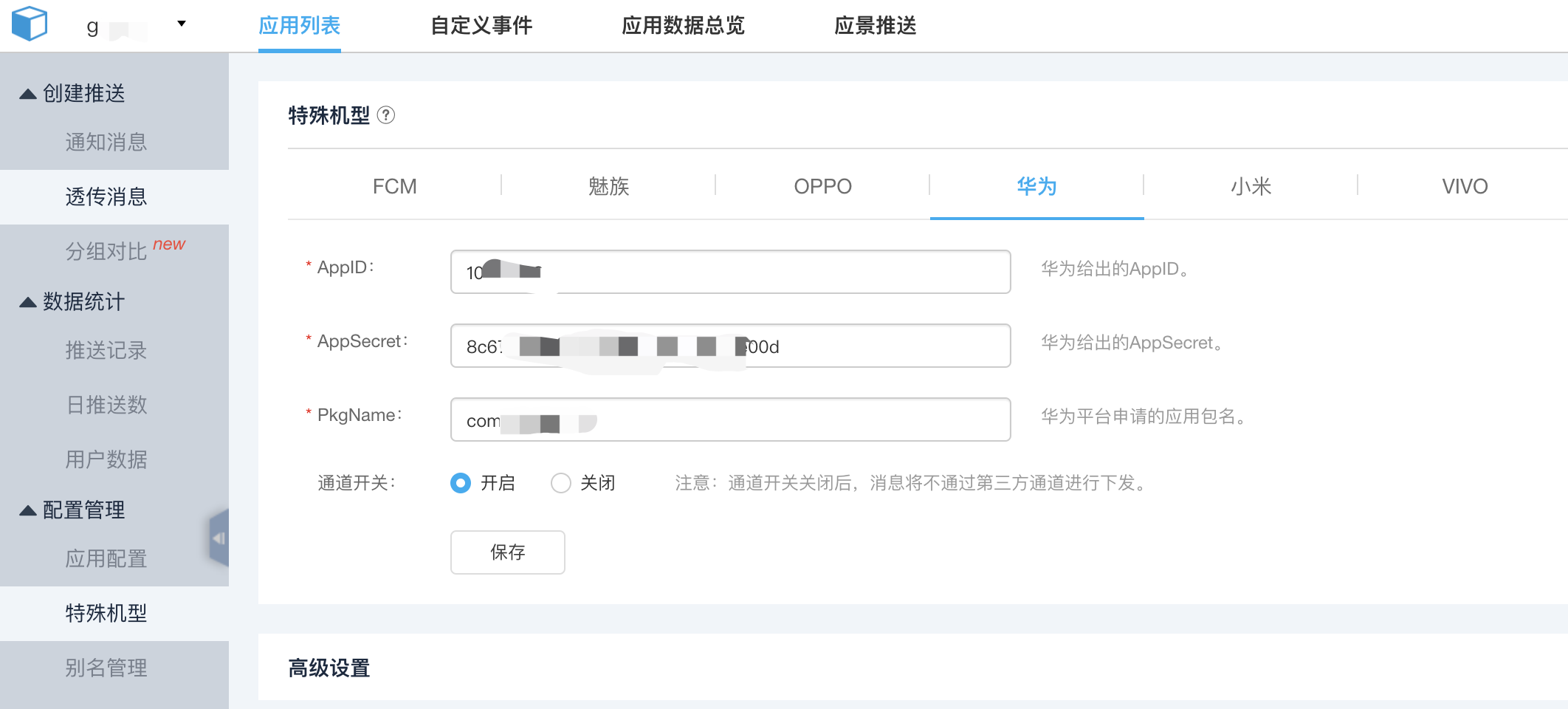Viewport: 1568px width, 709px height.
Task: Navigate to 应景推送 in top menu
Action: 876,25
